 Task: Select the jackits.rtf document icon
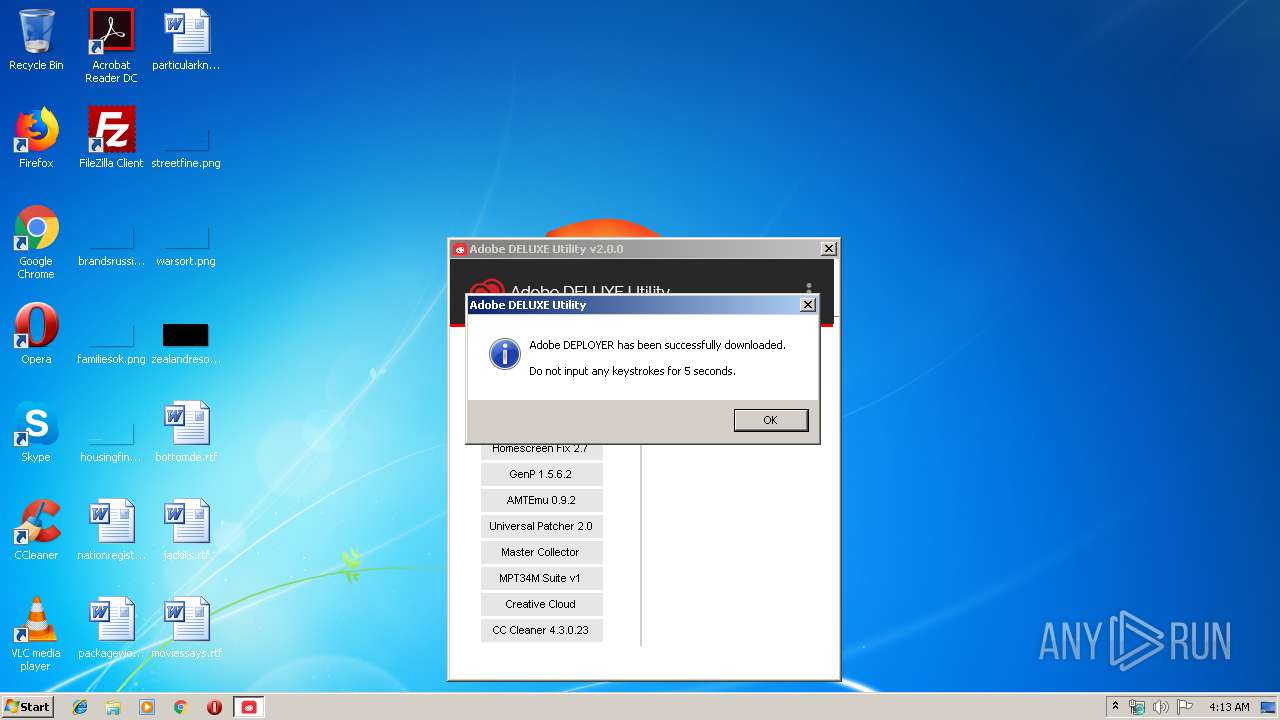186,530
